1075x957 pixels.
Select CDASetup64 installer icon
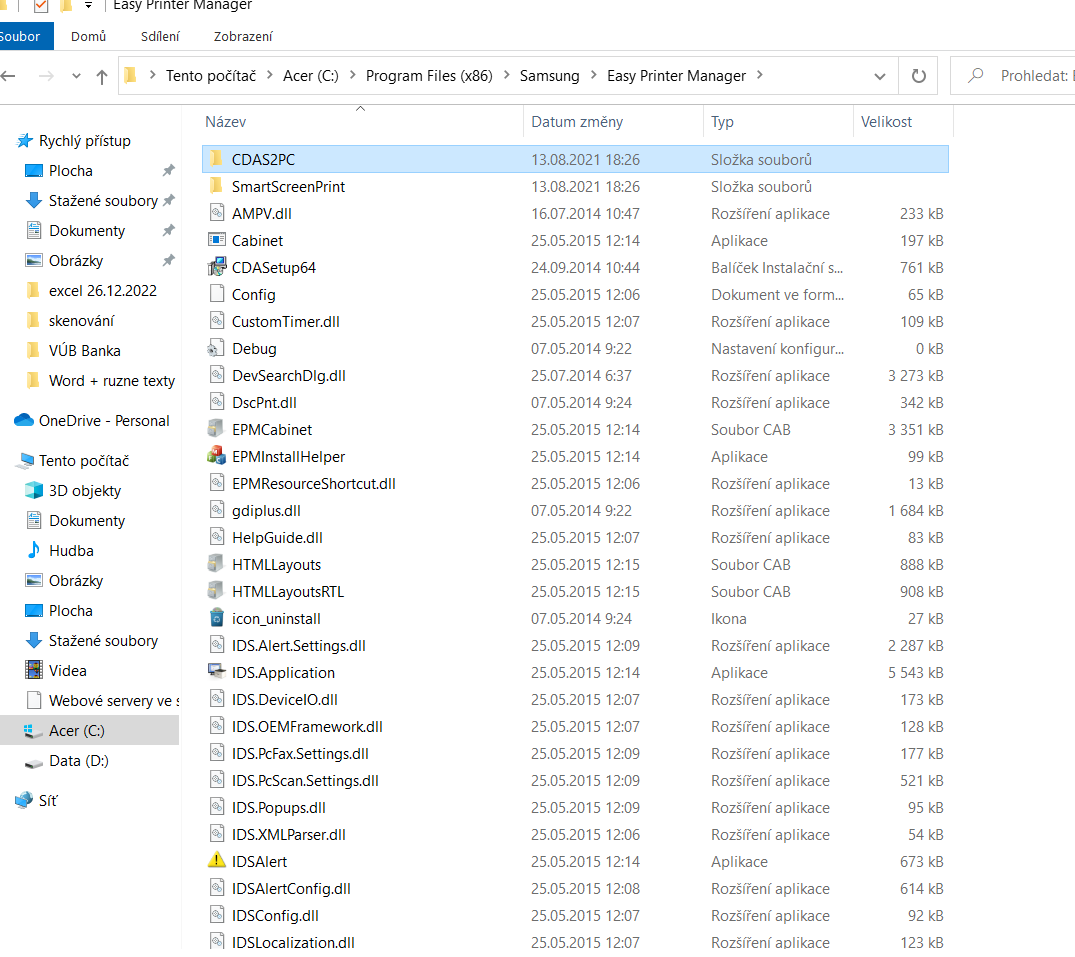pos(217,267)
